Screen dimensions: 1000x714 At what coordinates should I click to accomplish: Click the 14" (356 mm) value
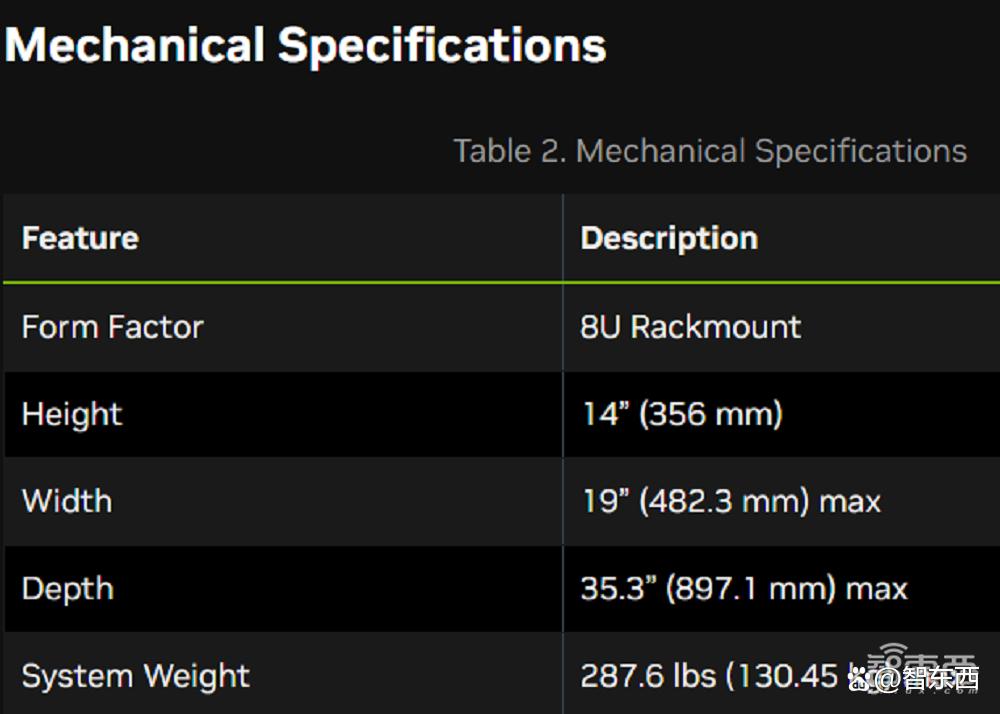(x=682, y=414)
